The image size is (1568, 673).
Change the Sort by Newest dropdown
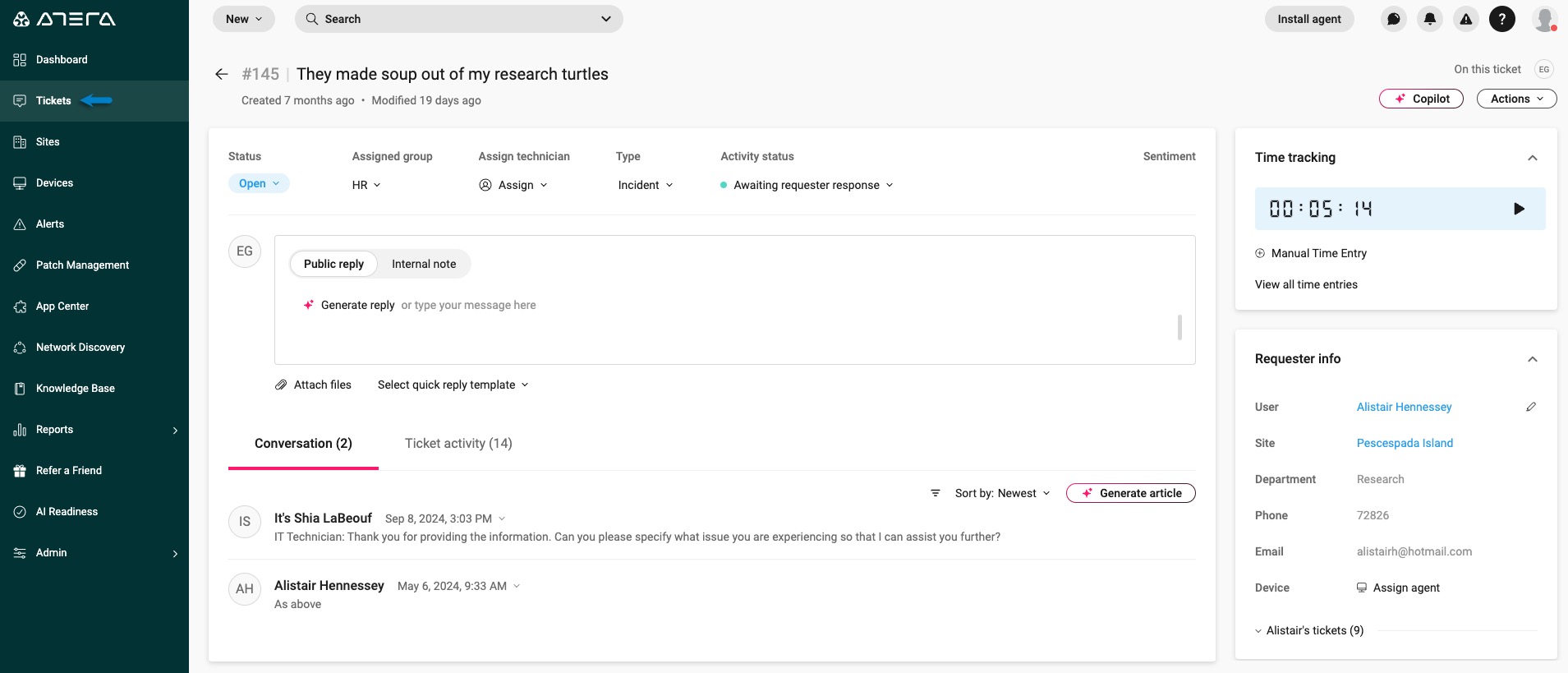tap(1002, 493)
